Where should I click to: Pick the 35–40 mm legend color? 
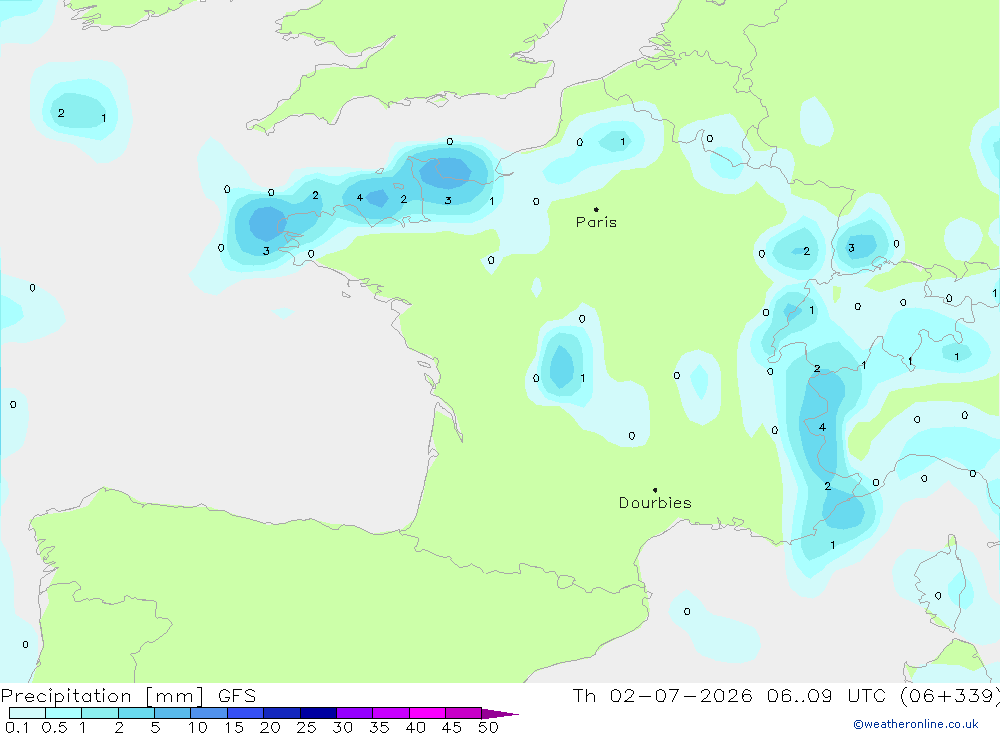pos(391,713)
